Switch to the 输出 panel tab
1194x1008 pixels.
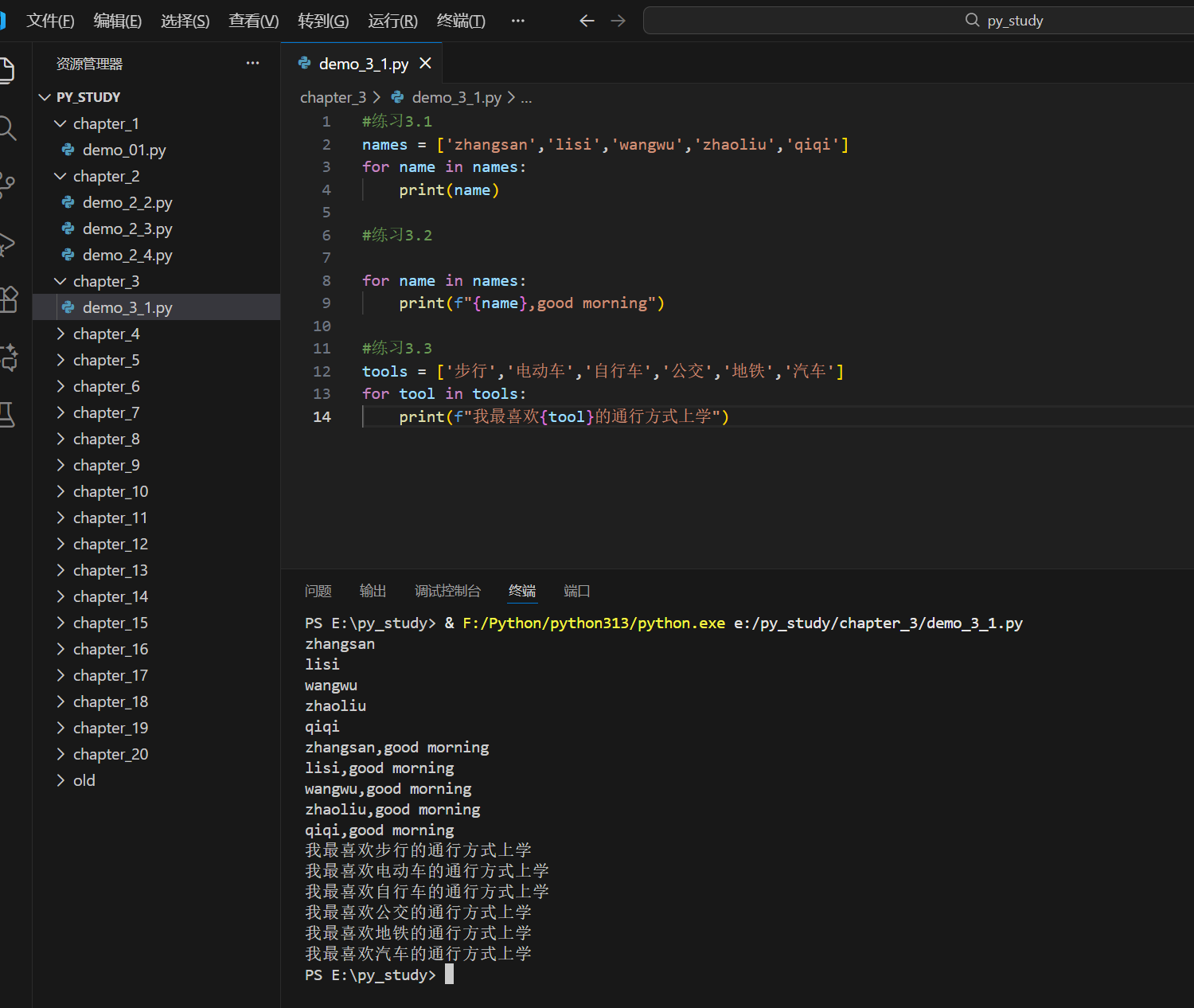click(x=373, y=591)
